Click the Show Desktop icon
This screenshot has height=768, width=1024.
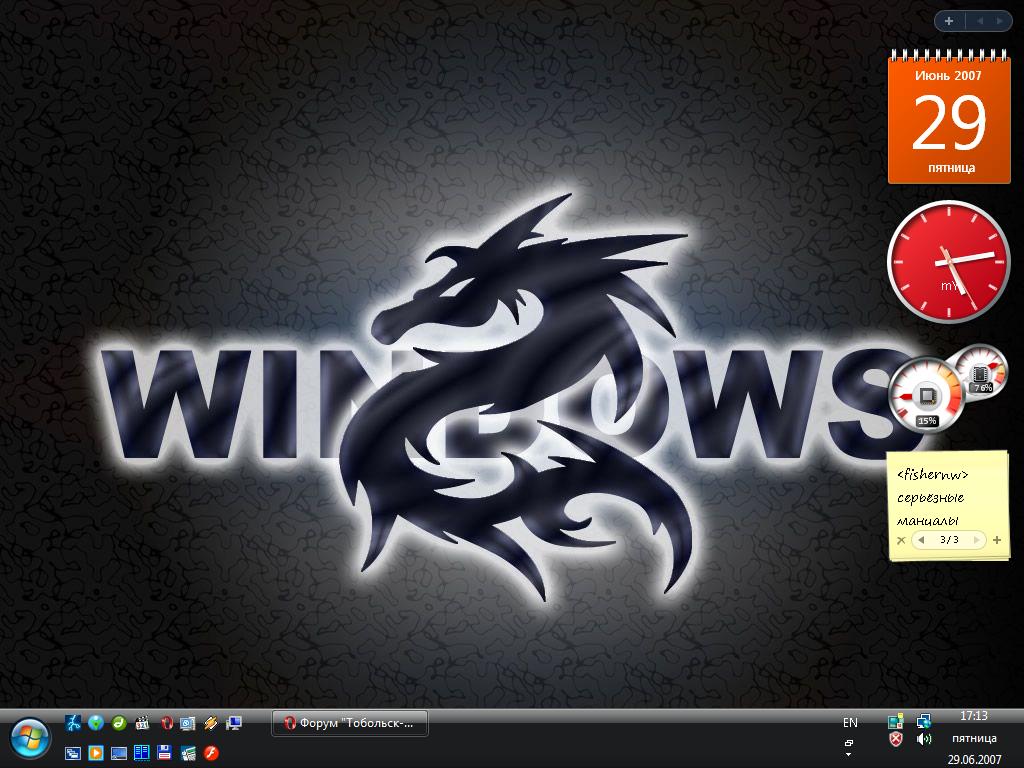119,753
